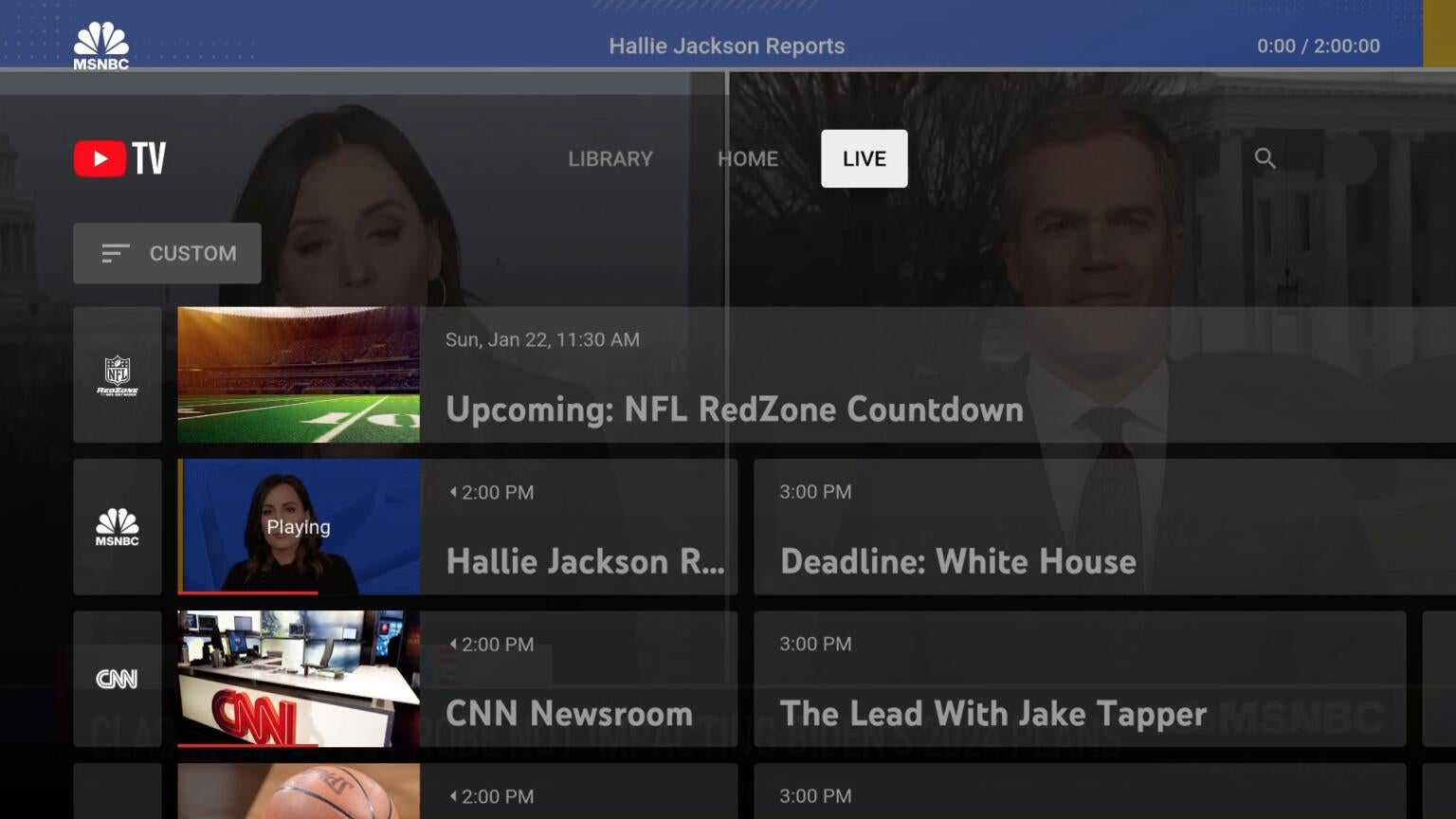
Task: Click the basketball thumbnail
Action: (299, 792)
